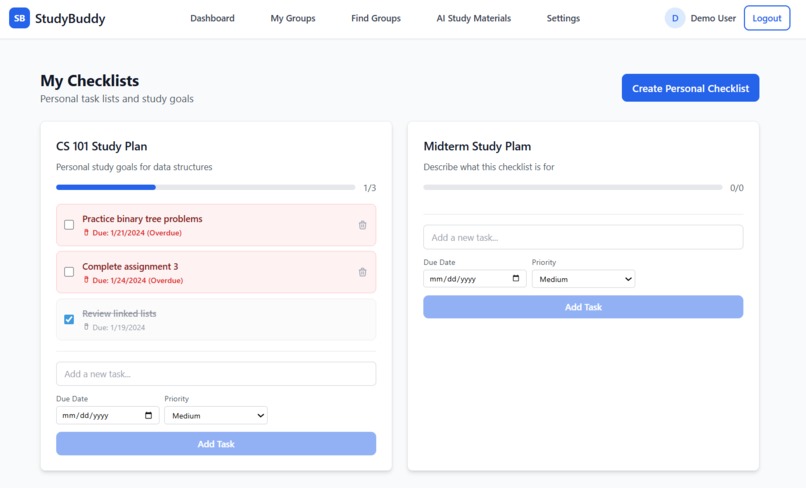Check the Practice binary tree problems checkbox
806x488 pixels.
point(69,225)
